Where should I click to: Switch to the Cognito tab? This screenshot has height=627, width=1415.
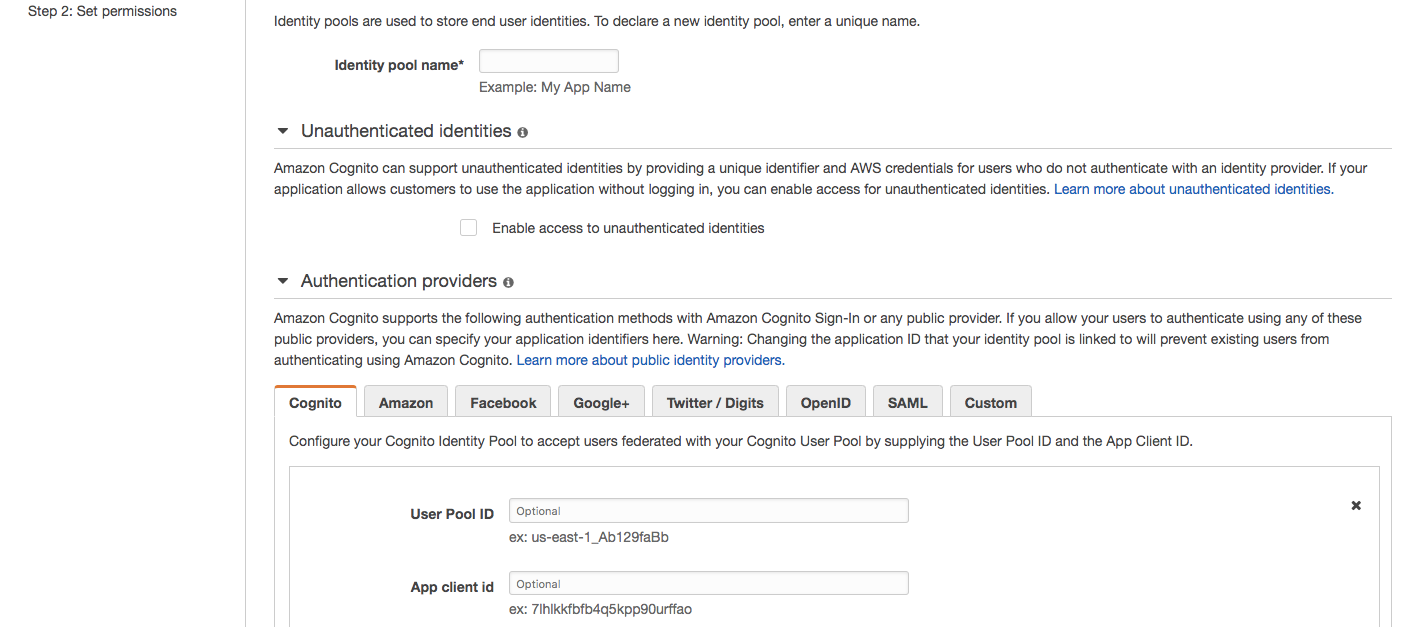point(315,403)
